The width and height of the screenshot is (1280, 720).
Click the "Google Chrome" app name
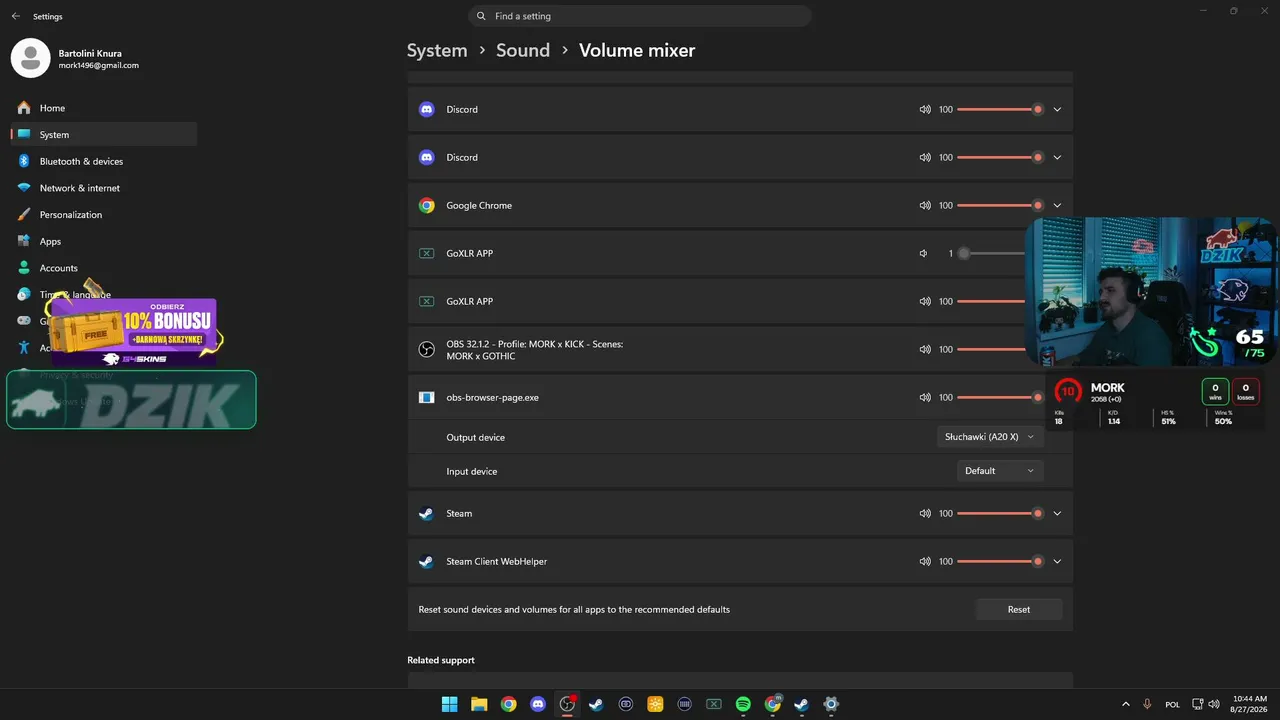click(x=479, y=206)
